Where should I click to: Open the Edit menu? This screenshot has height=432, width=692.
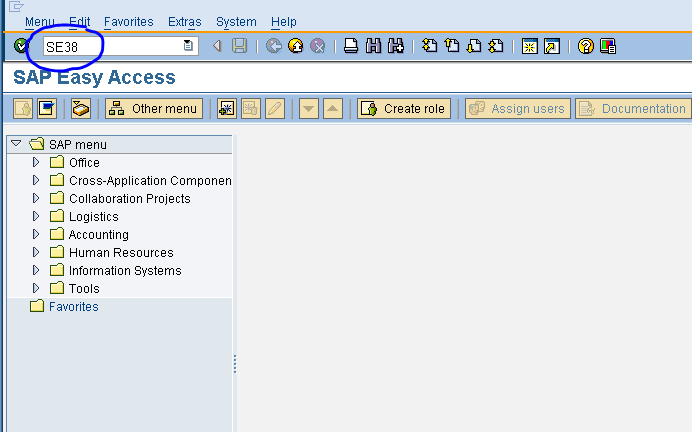(x=79, y=22)
